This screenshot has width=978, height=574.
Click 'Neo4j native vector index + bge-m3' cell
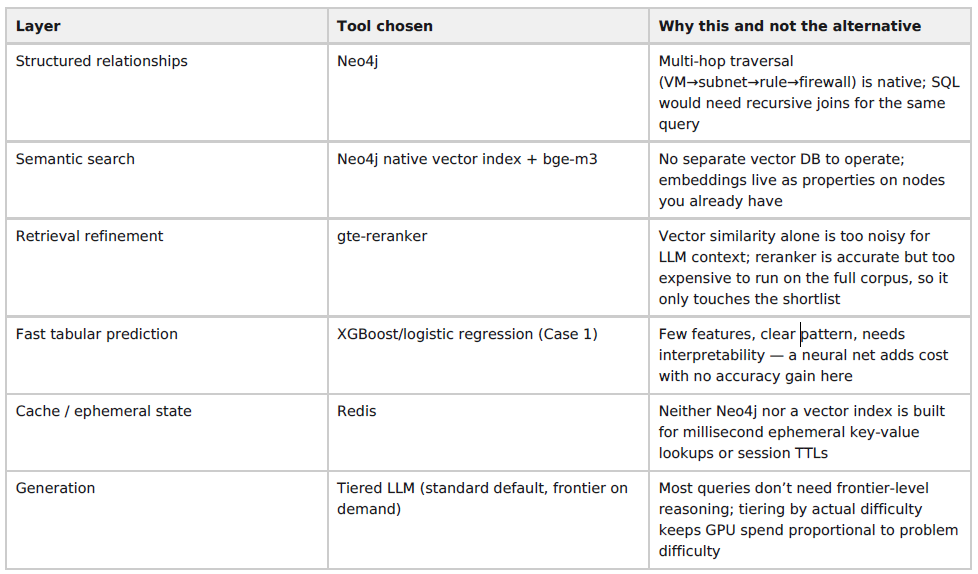488,180
